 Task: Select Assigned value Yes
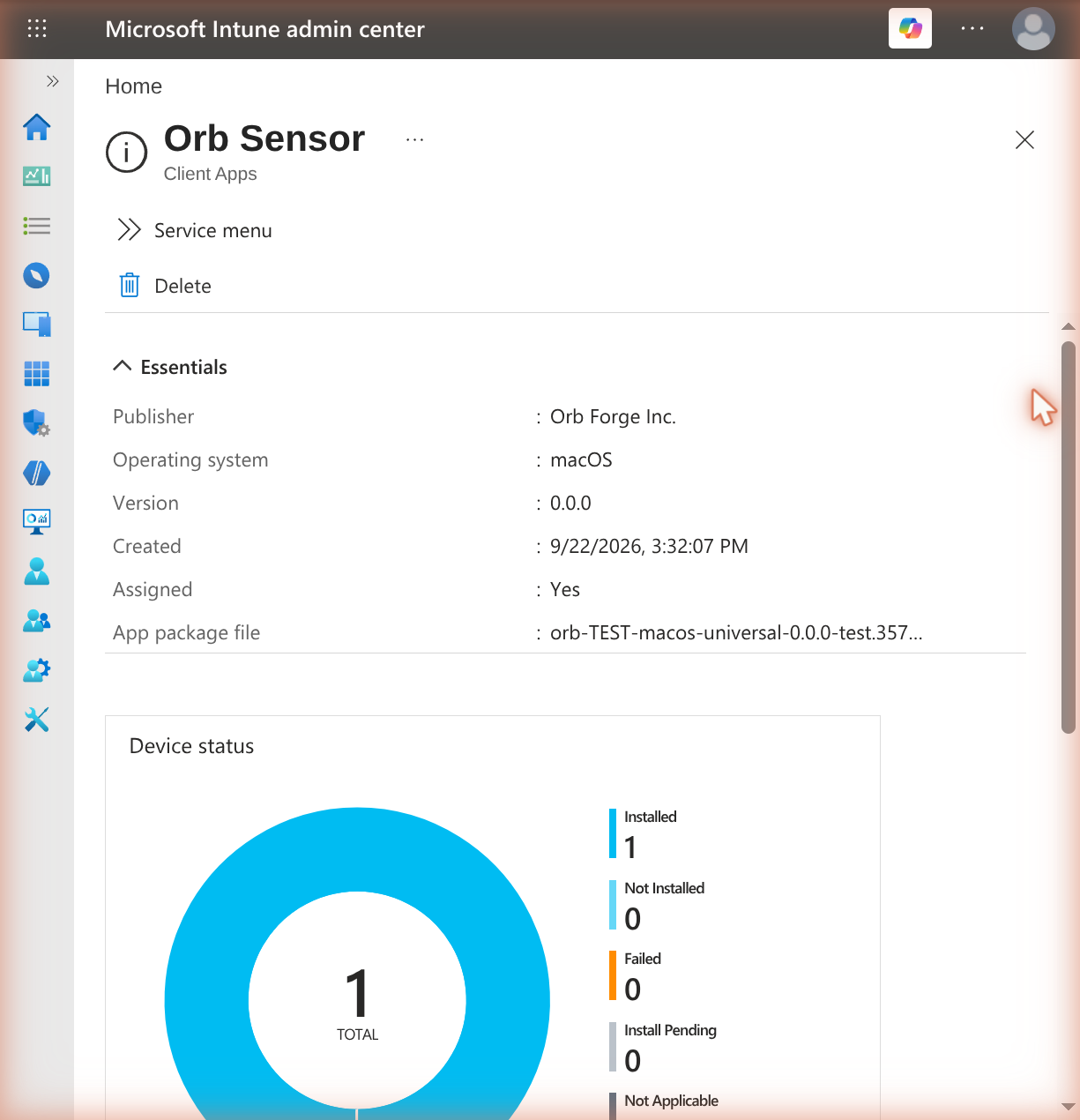click(x=565, y=589)
